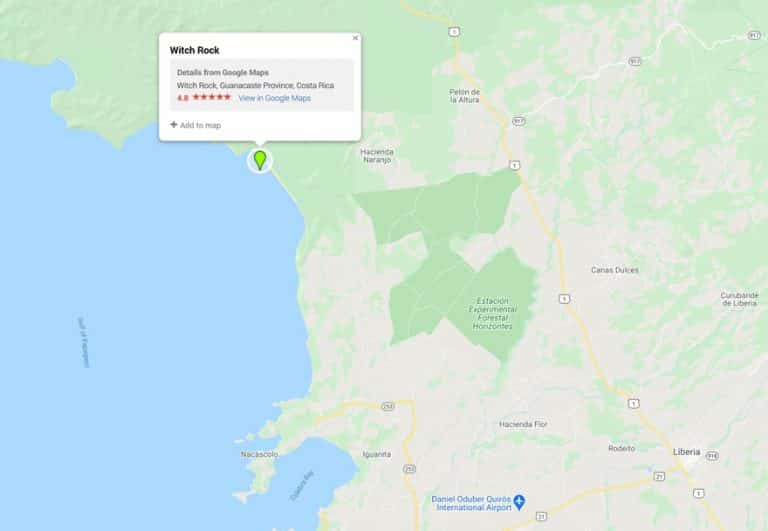Select the Iguanita map label
Image resolution: width=768 pixels, height=531 pixels.
tap(377, 455)
